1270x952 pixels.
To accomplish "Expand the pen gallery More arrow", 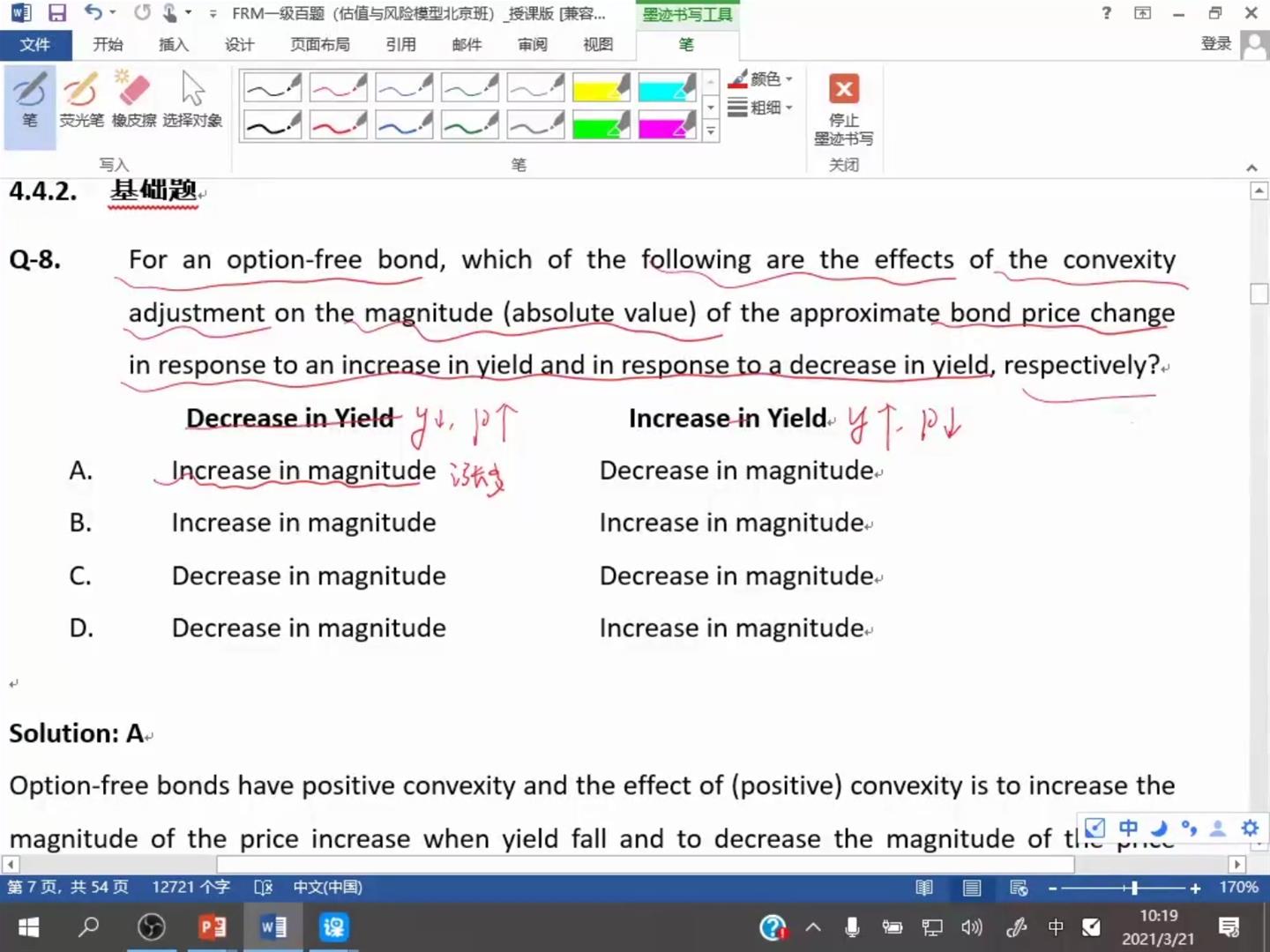I will coord(711,132).
